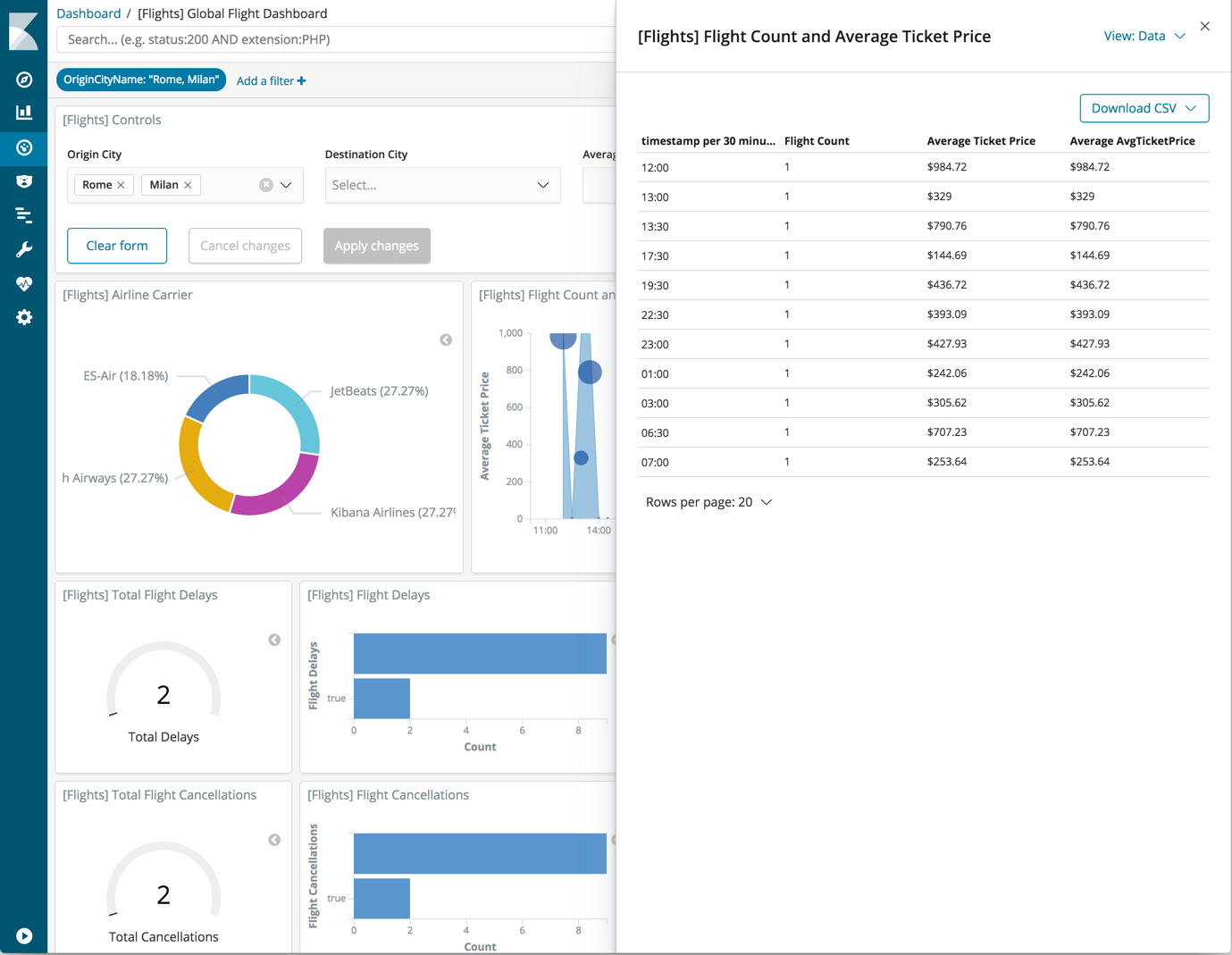1232x955 pixels.
Task: Remove the Milan option from Origin City
Action: (188, 185)
